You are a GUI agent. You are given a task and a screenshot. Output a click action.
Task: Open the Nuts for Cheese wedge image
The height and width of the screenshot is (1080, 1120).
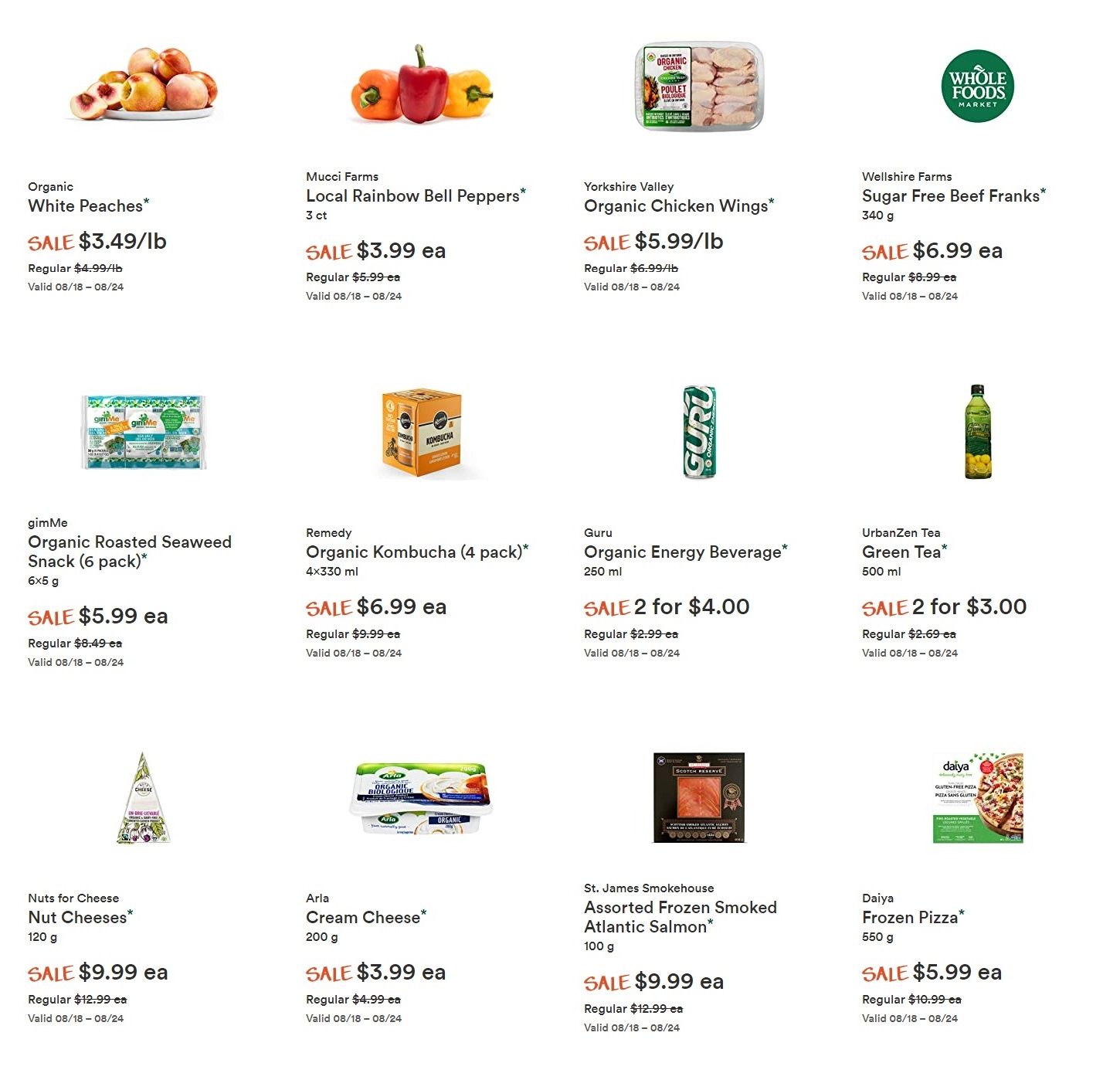pos(144,797)
